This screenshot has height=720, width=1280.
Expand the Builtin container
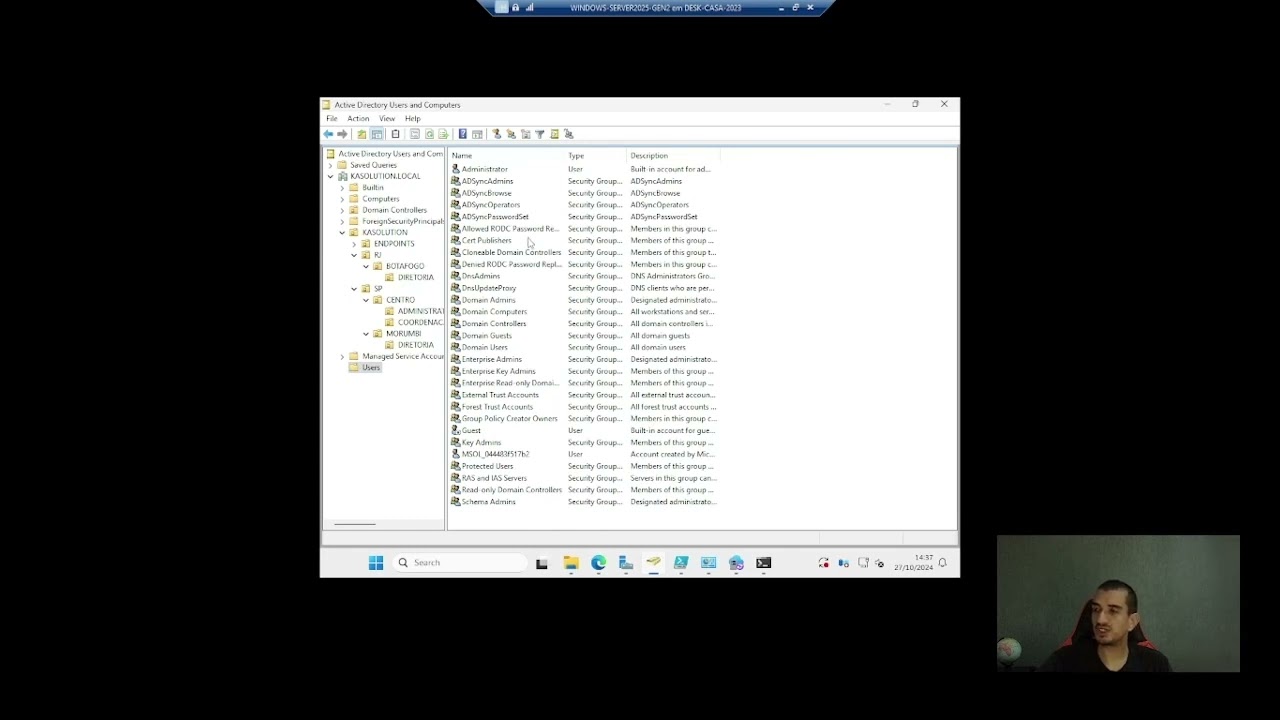pyautogui.click(x=342, y=188)
